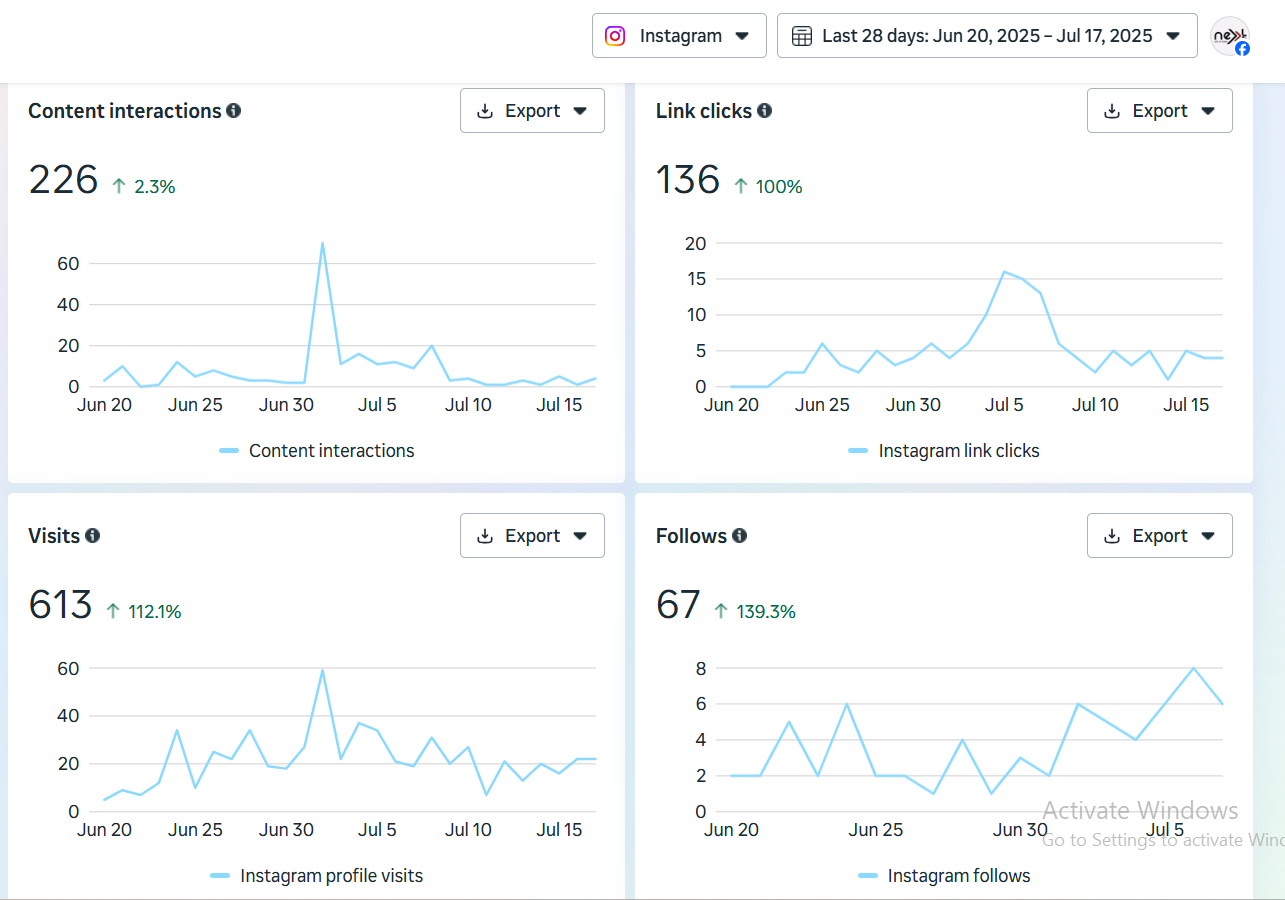Click the 2.3% increase indicator
This screenshot has width=1285, height=900.
[143, 186]
